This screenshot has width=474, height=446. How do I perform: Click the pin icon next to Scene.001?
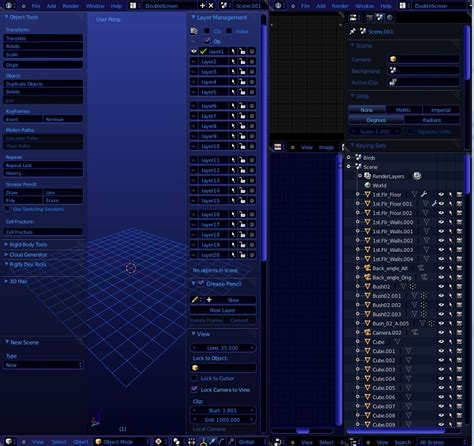click(352, 31)
